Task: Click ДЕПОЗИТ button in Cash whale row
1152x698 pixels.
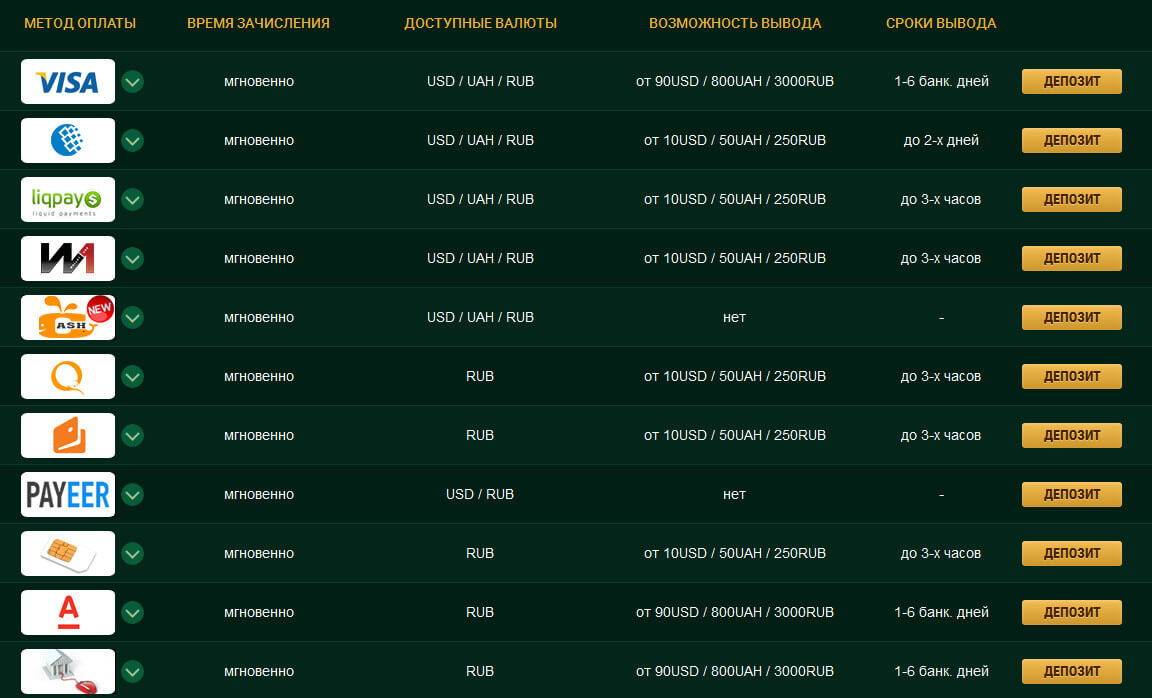Action: (1071, 317)
